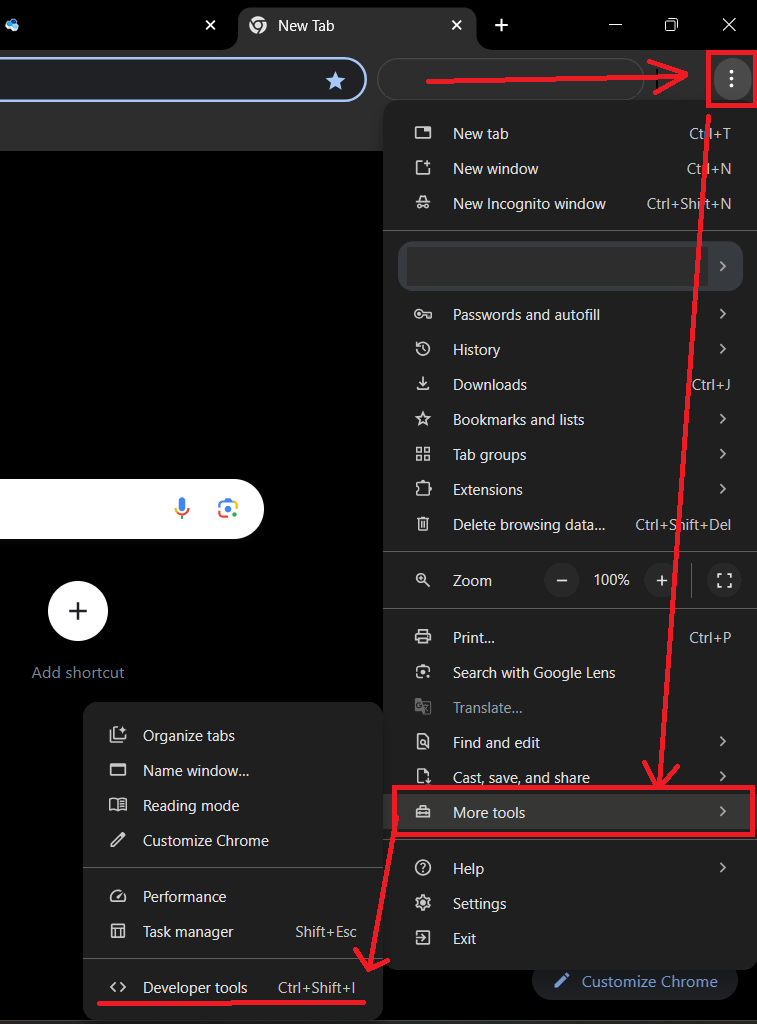Switch to the New Tab tab
Viewport: 757px width, 1024px height.
357,25
